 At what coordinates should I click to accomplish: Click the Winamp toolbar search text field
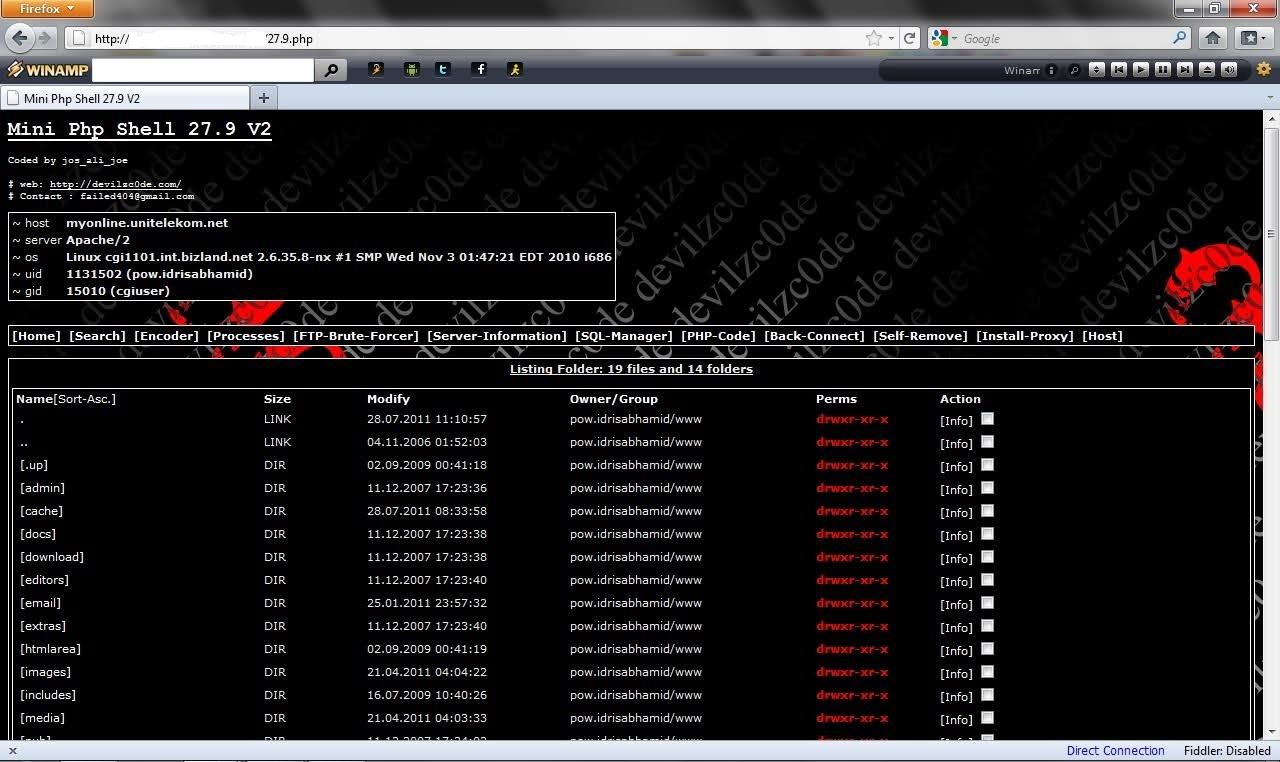203,70
